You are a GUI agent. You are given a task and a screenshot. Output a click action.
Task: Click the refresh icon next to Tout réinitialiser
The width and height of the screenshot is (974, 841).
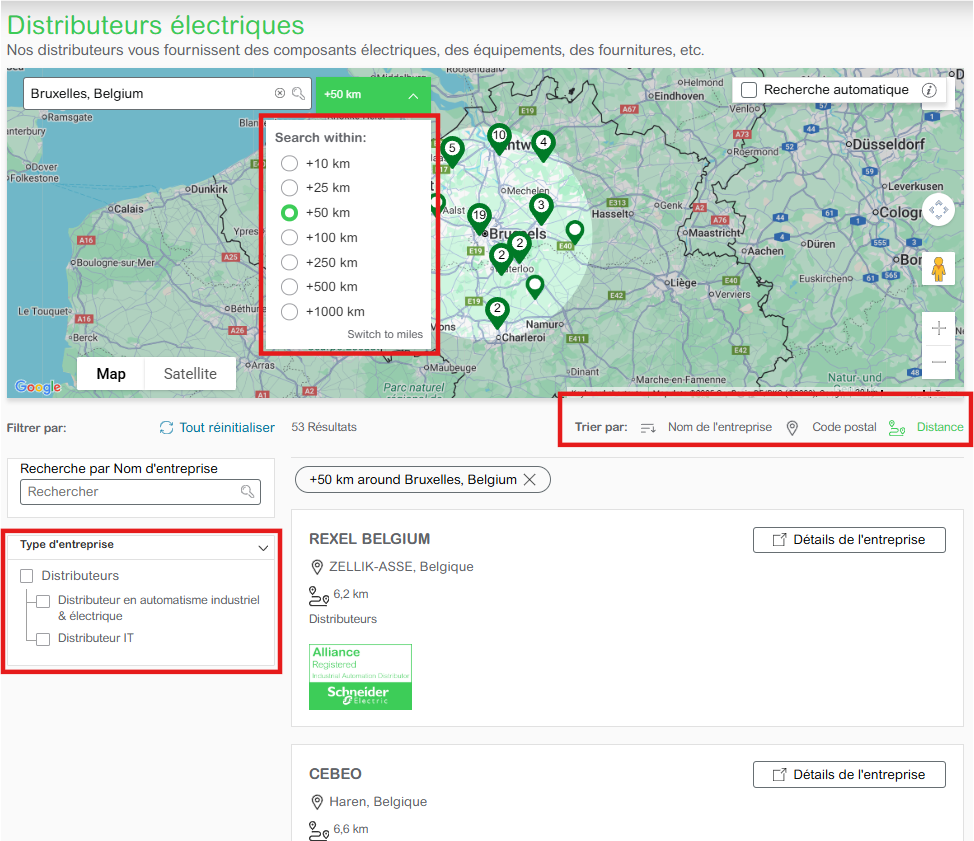pyautogui.click(x=166, y=427)
